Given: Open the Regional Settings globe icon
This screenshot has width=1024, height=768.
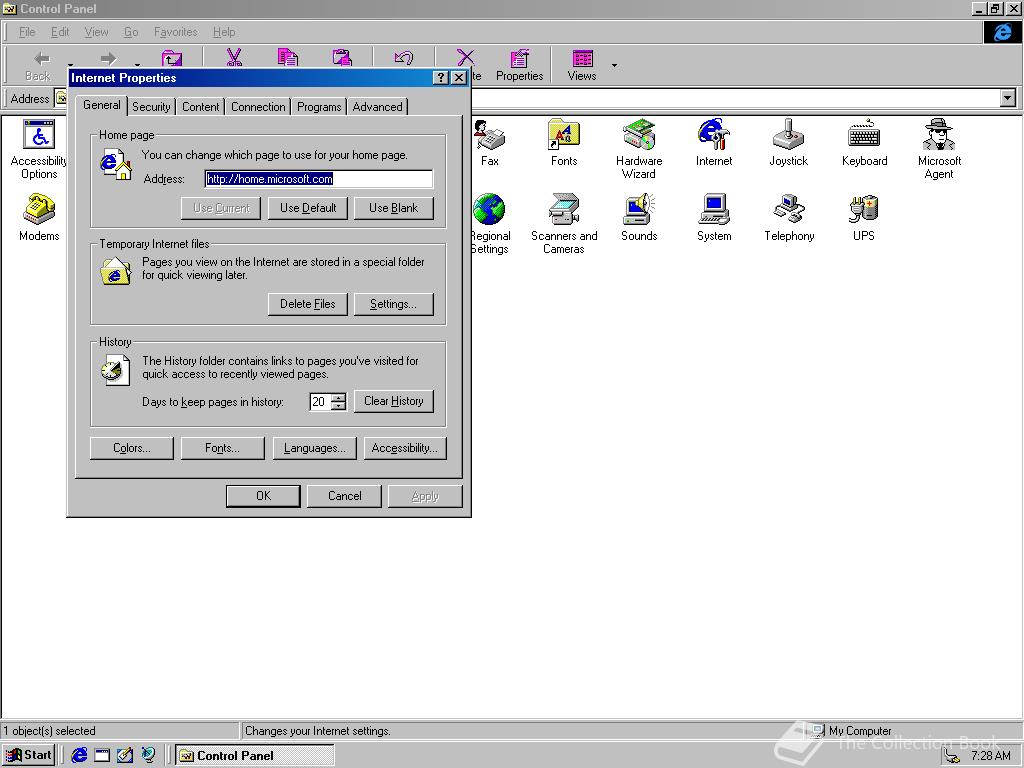Looking at the screenshot, I should (490, 224).
